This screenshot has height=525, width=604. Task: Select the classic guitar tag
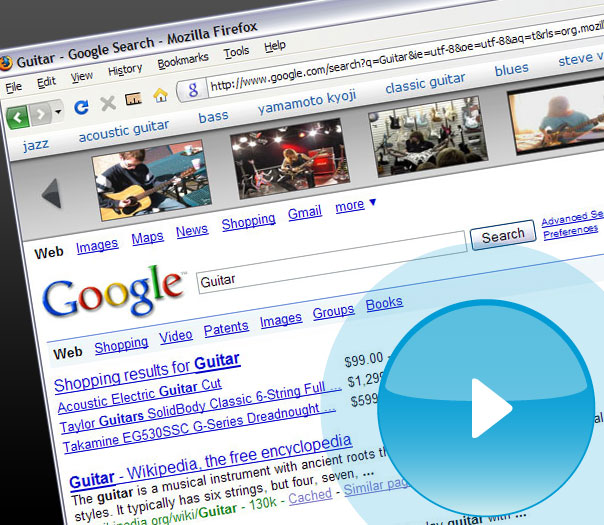425,83
